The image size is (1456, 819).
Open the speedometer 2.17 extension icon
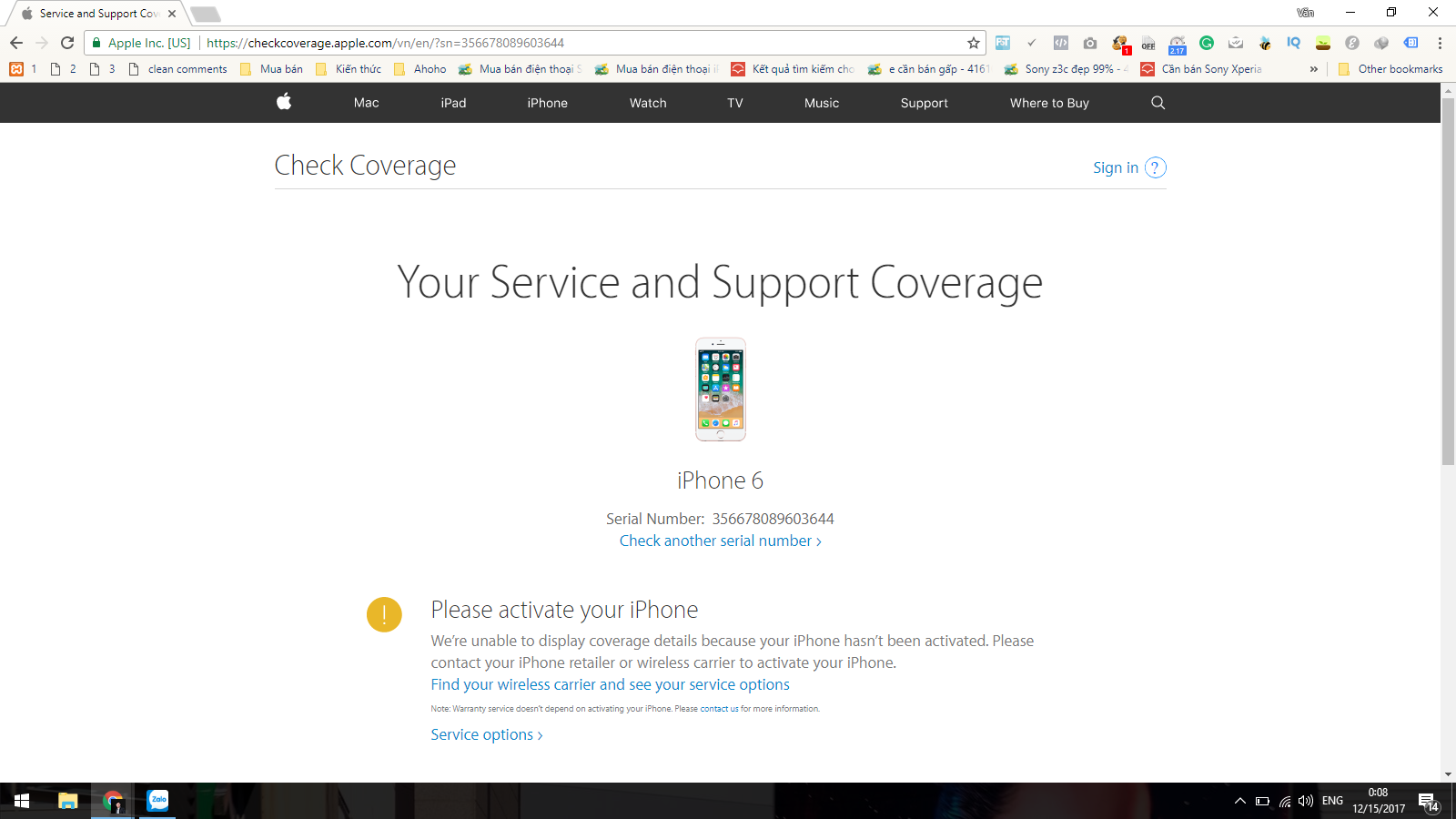(x=1178, y=45)
